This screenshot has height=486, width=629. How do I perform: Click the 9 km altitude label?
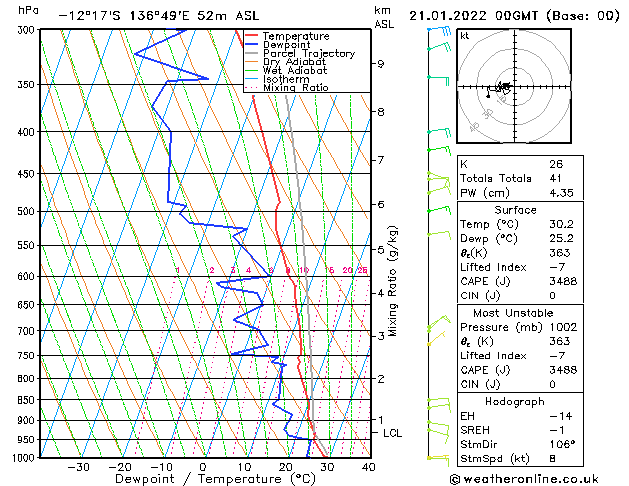click(x=381, y=64)
